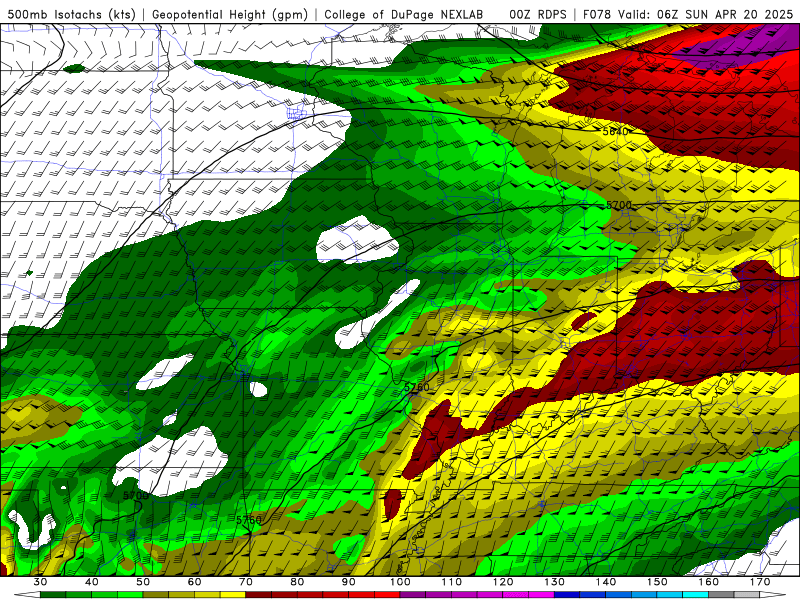Pick the gray swatch below the 160 label
The image size is (800, 600).
click(722, 595)
